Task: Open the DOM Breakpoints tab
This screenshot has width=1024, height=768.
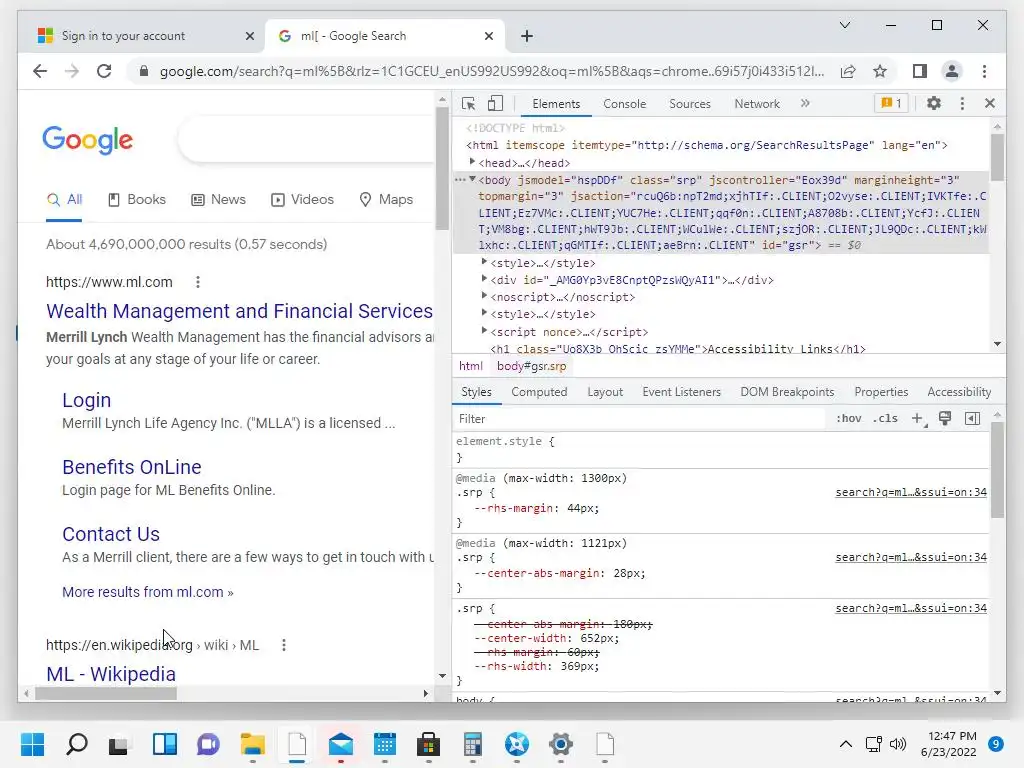Action: (787, 392)
